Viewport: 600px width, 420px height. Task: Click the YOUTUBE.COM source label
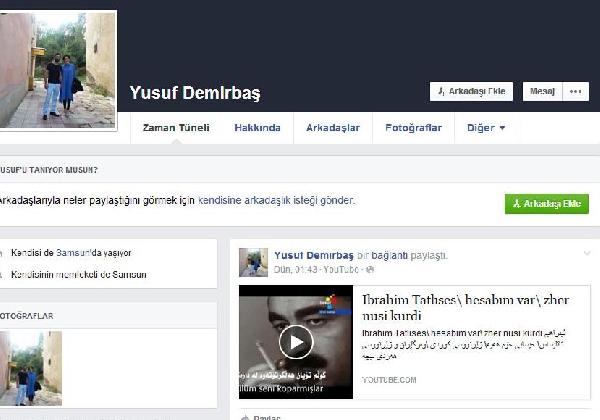389,380
